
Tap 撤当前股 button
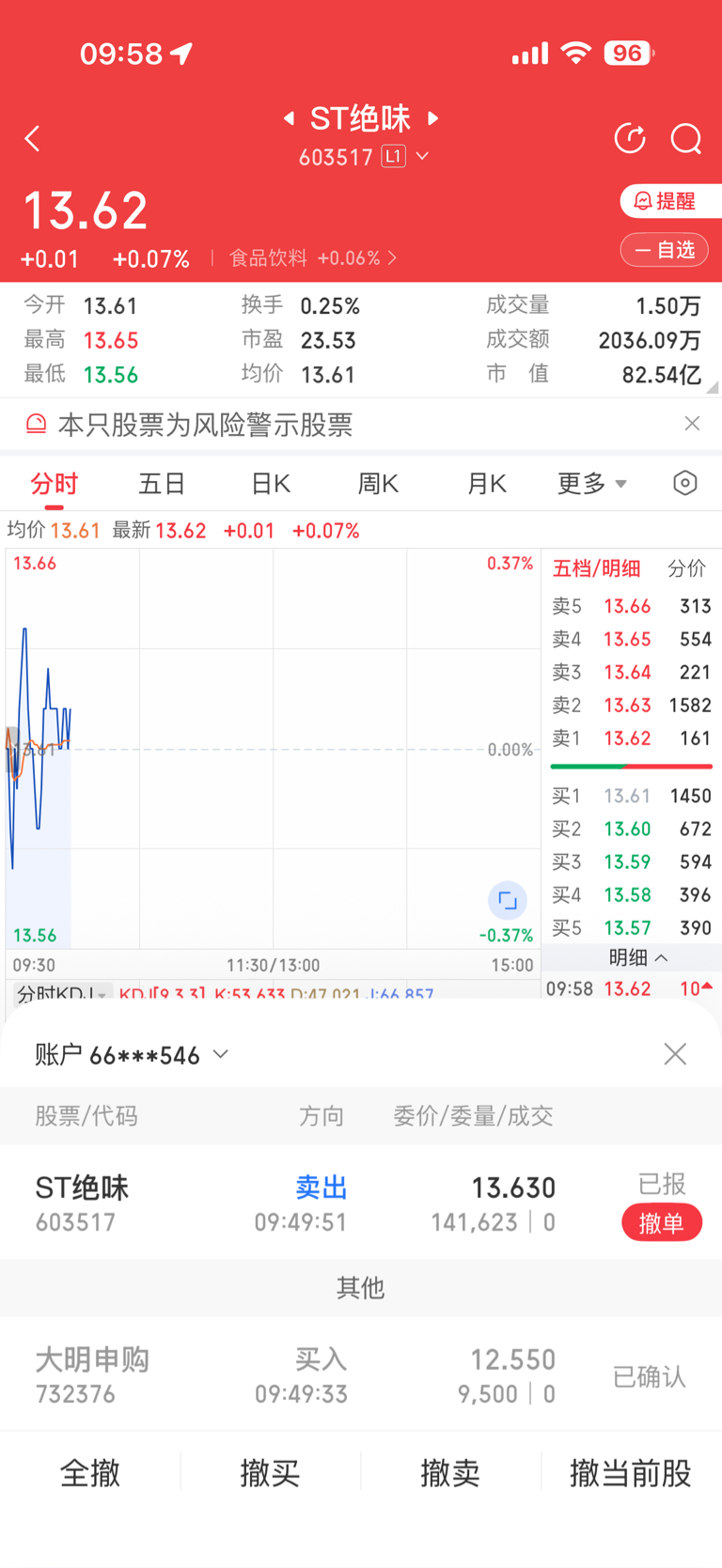pos(631,1473)
